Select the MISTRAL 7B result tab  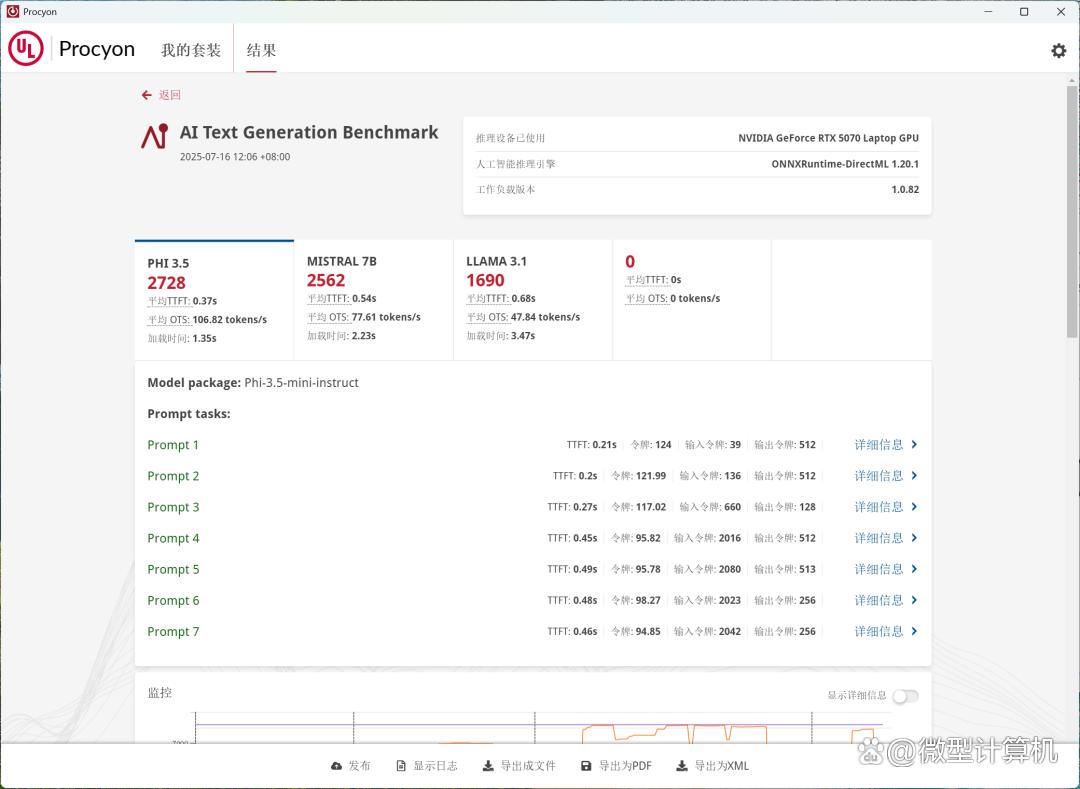point(373,300)
